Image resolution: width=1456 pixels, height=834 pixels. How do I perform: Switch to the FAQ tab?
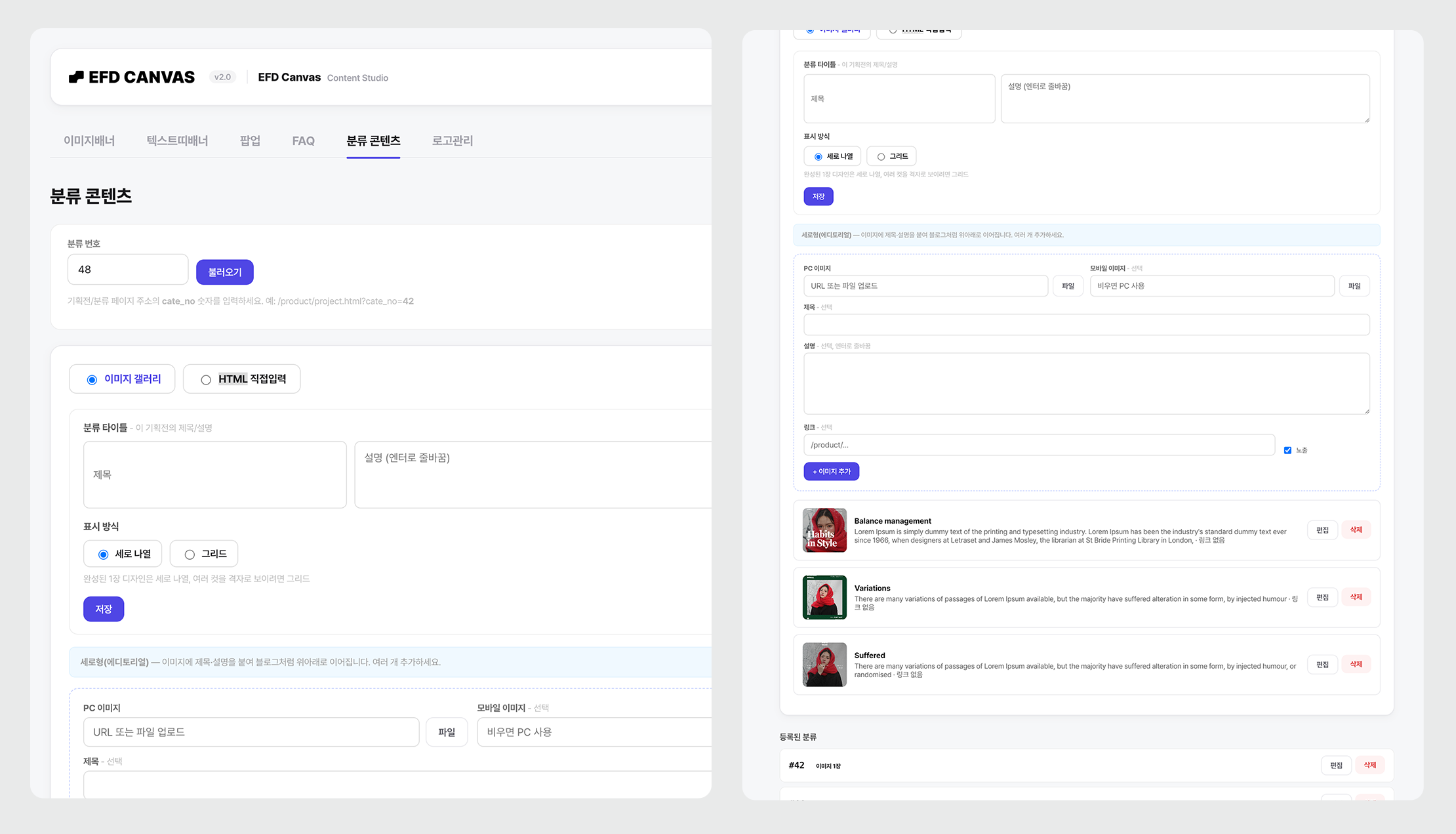303,140
